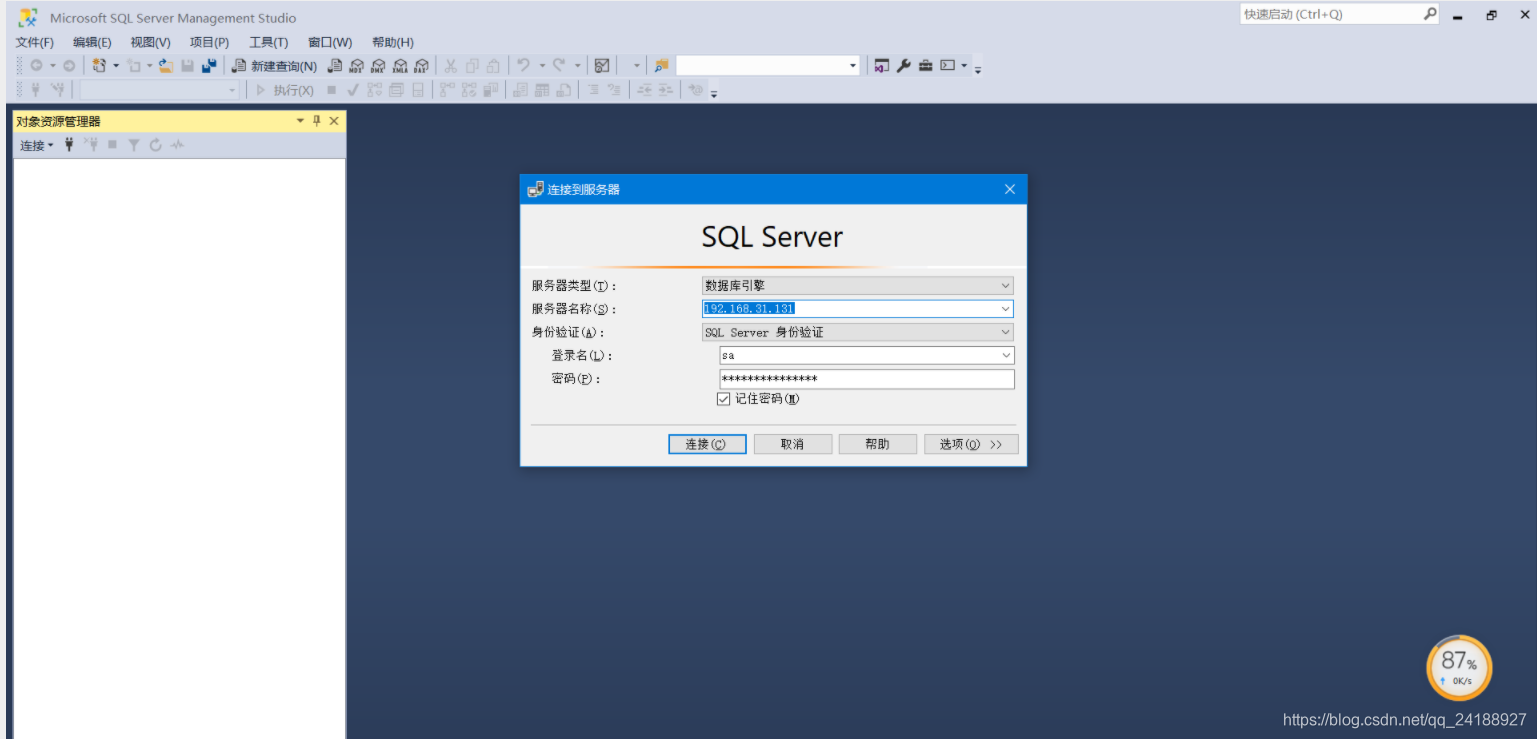Click the 取消 button in dialog
1537x739 pixels.
[793, 444]
